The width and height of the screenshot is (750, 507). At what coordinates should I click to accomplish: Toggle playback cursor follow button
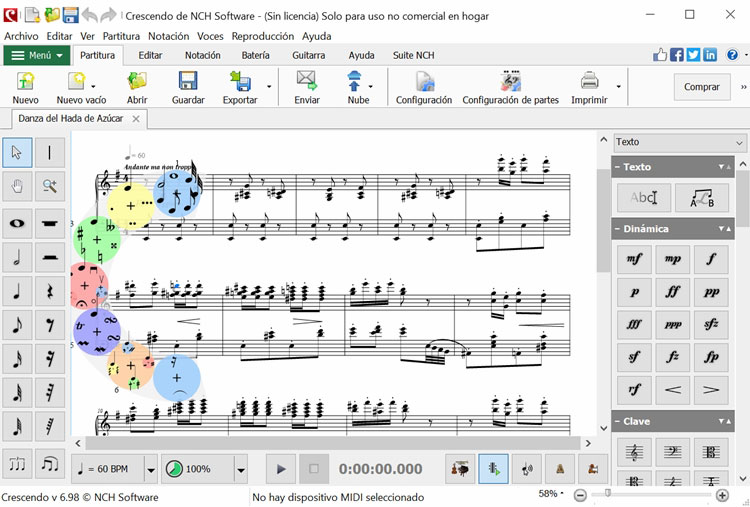(493, 469)
